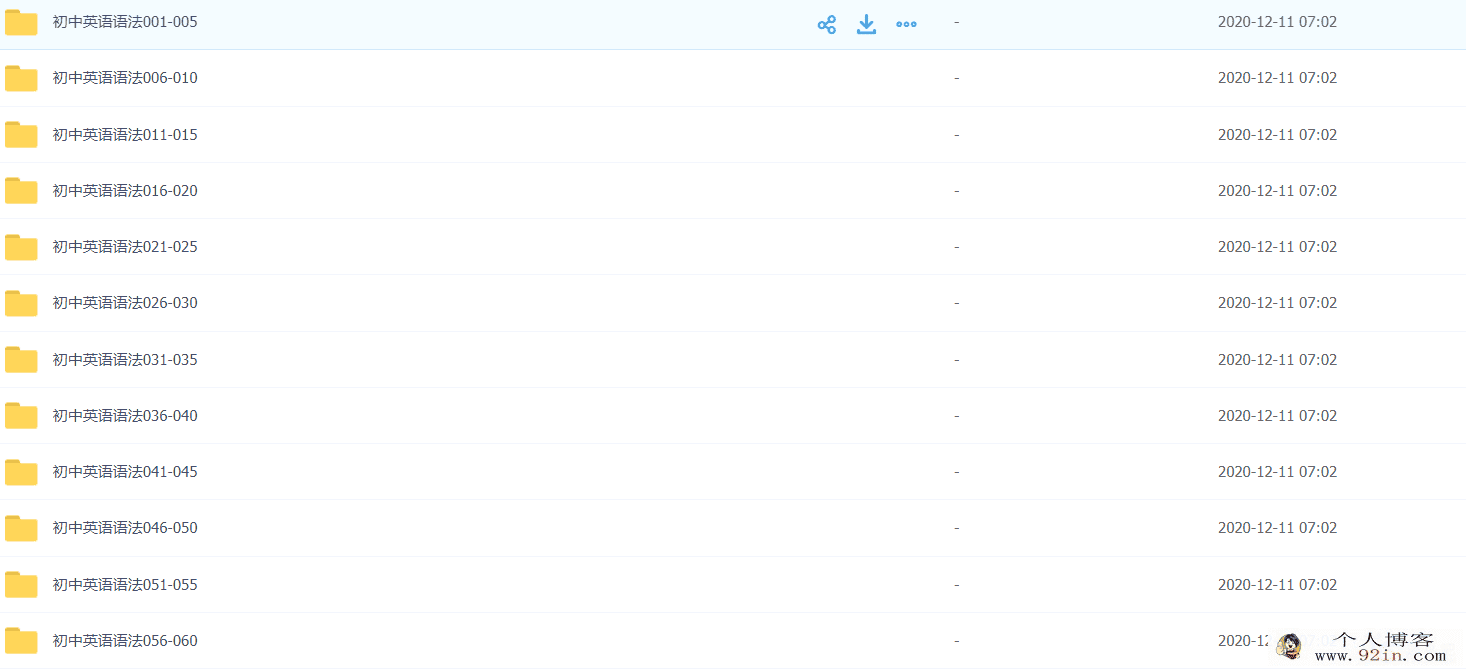Click folder icon of 初中英语语法016-020
This screenshot has width=1466, height=669.
click(21, 190)
